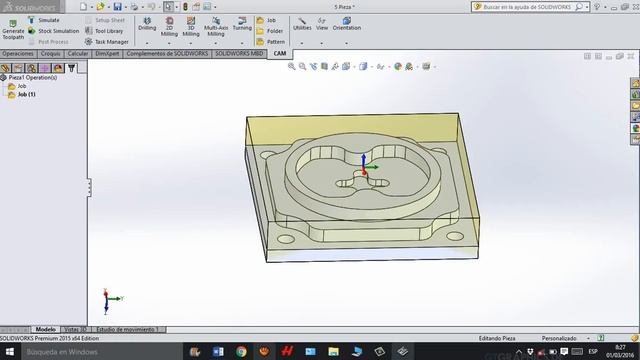This screenshot has height=360, width=640.
Task: Start the Simulate command
Action: tap(44, 20)
